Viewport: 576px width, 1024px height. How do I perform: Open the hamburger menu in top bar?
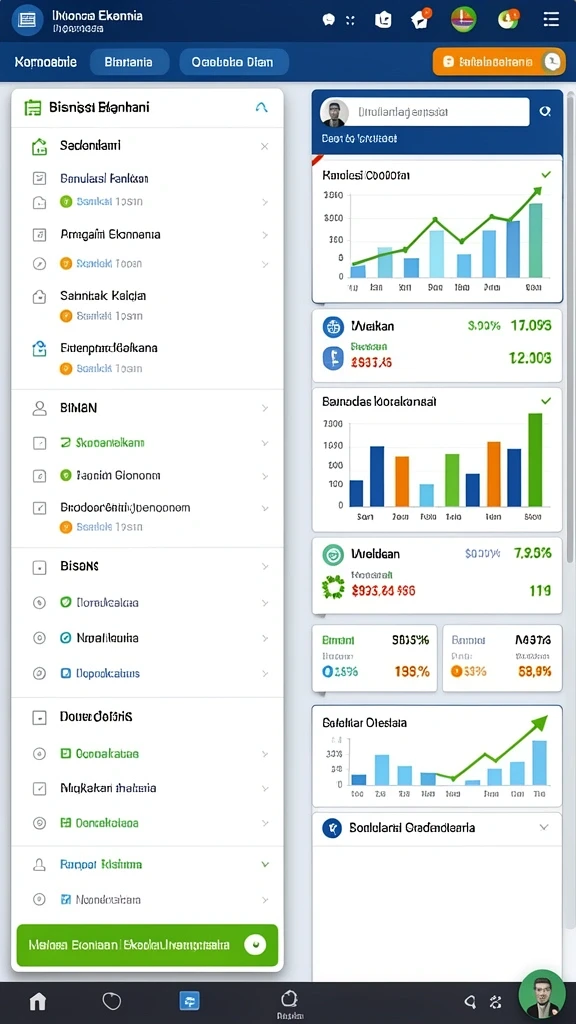point(551,19)
